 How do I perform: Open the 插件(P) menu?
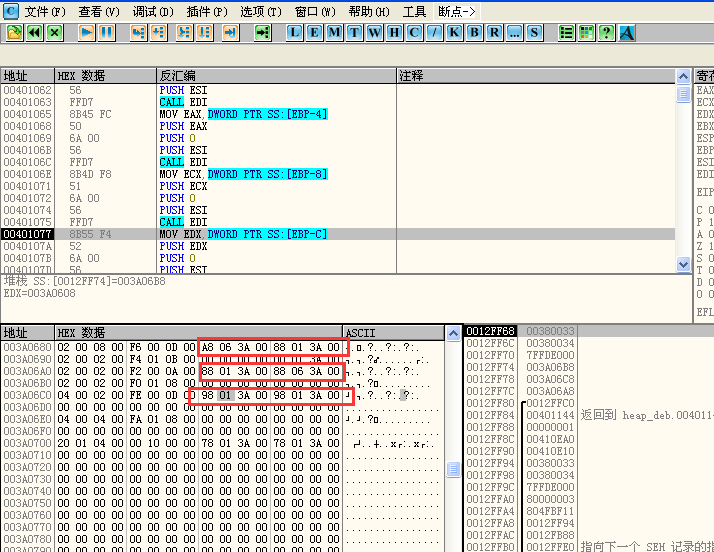pos(206,11)
